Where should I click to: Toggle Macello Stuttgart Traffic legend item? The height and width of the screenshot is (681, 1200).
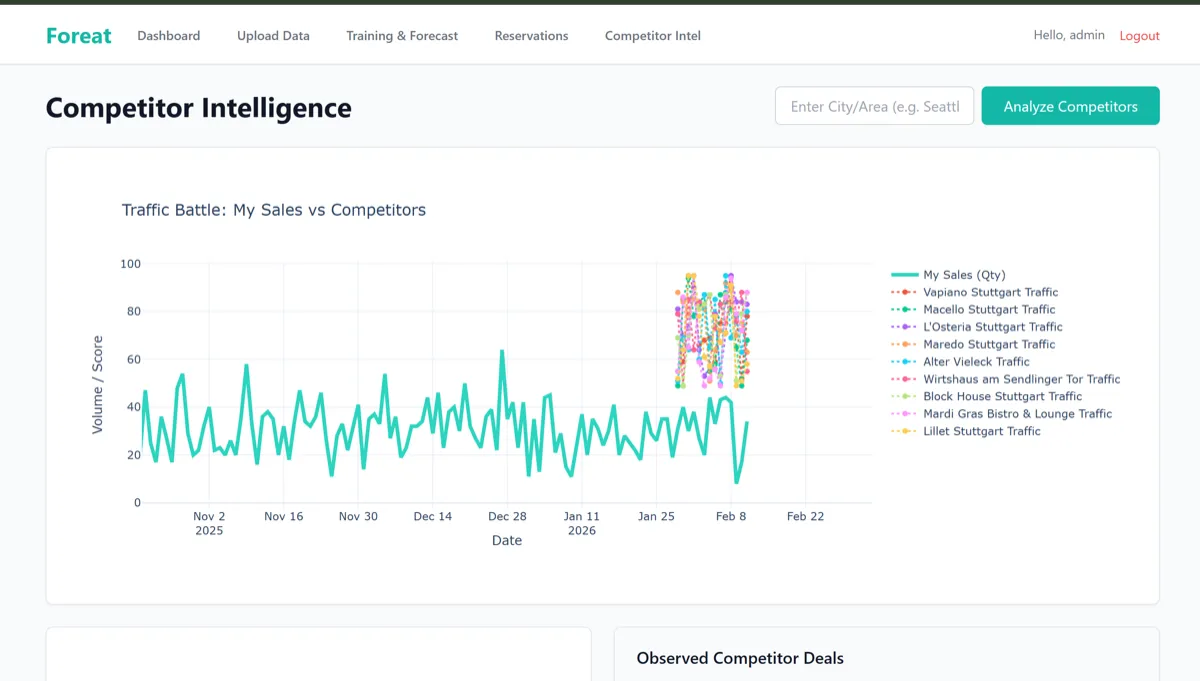click(x=989, y=310)
